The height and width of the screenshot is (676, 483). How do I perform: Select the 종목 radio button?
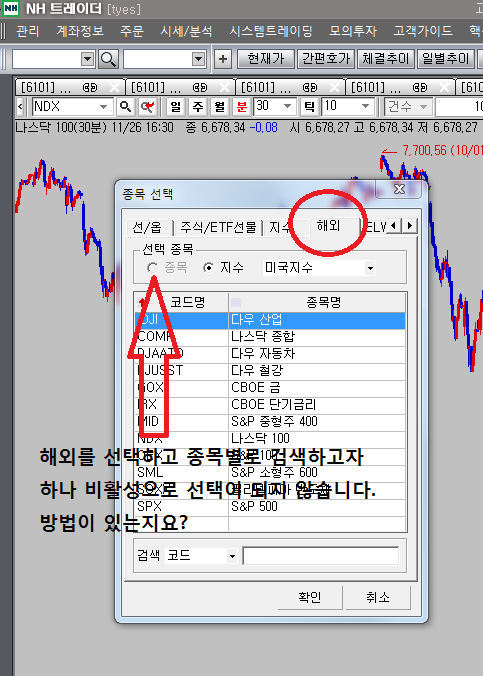(x=152, y=268)
